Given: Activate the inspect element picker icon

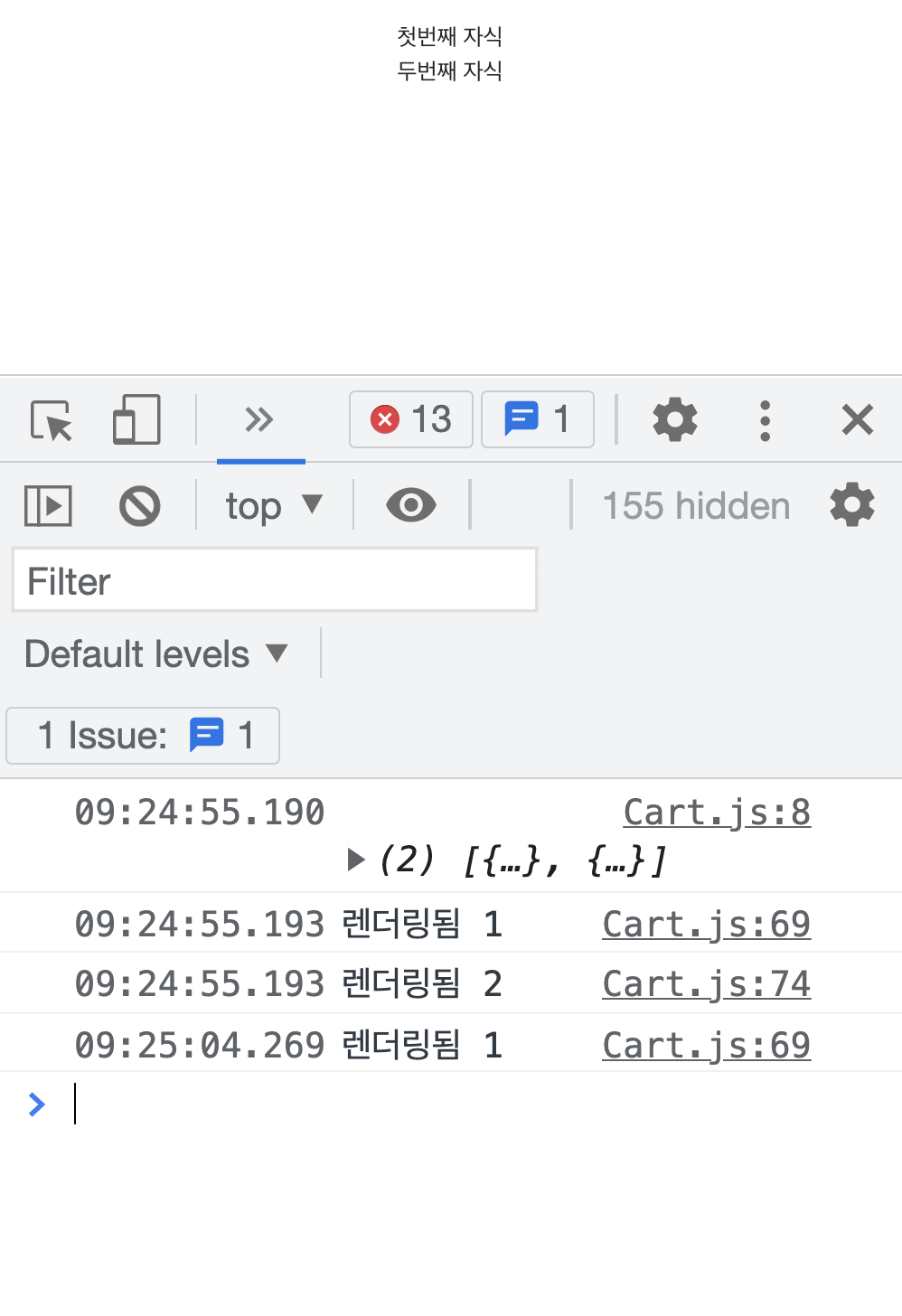Looking at the screenshot, I should pyautogui.click(x=51, y=420).
